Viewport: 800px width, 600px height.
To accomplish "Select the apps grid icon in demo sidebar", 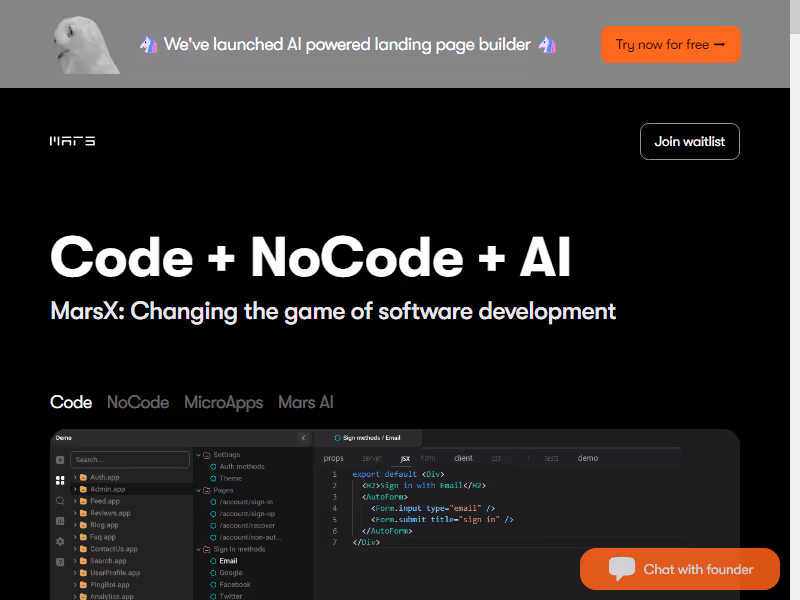I will [x=60, y=480].
